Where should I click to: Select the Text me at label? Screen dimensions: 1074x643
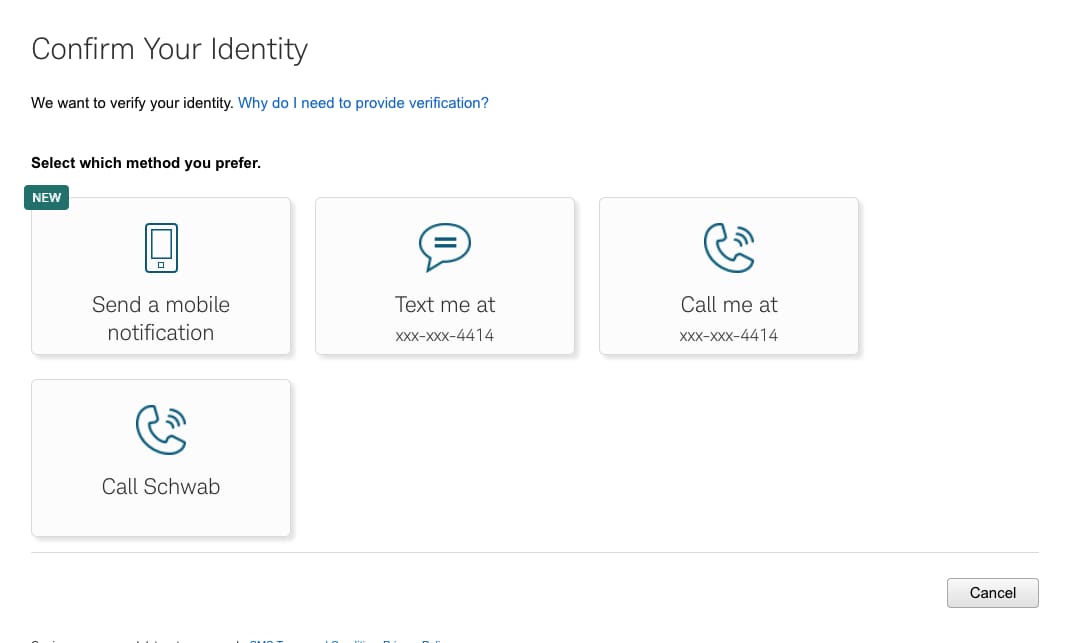(x=445, y=305)
